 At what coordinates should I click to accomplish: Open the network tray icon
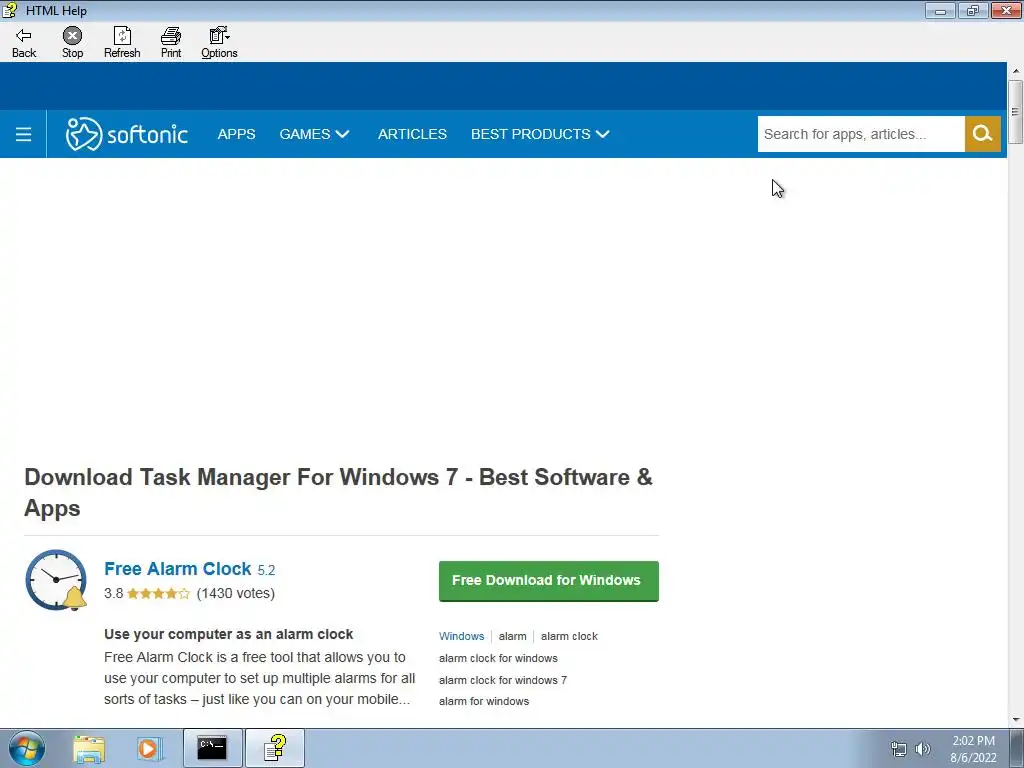pyautogui.click(x=899, y=749)
